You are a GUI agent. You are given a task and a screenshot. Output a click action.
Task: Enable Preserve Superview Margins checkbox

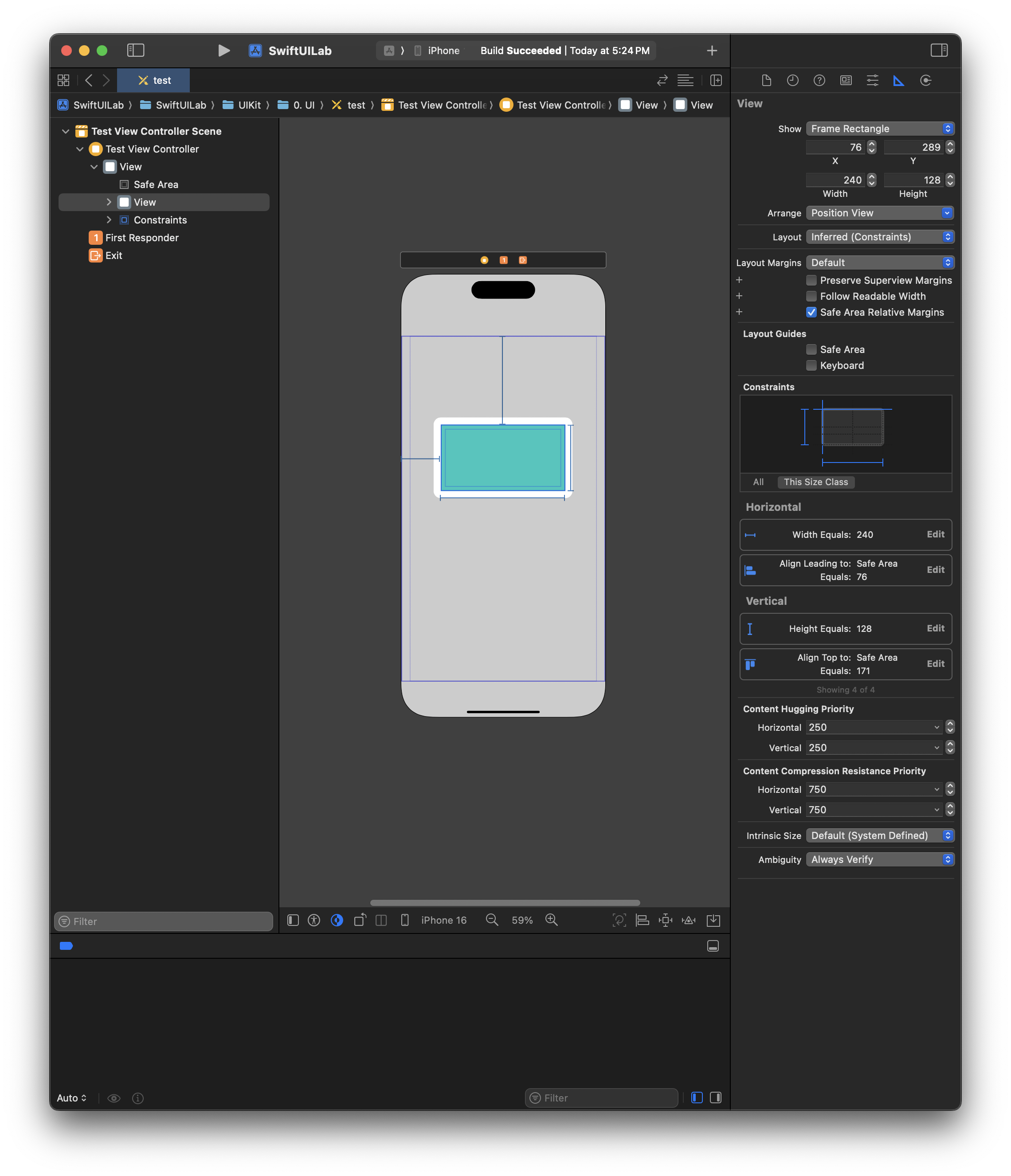pos(811,280)
